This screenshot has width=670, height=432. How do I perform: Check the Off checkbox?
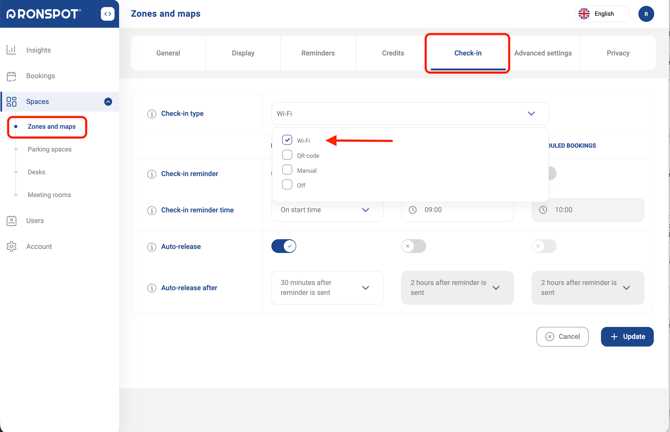tap(287, 185)
